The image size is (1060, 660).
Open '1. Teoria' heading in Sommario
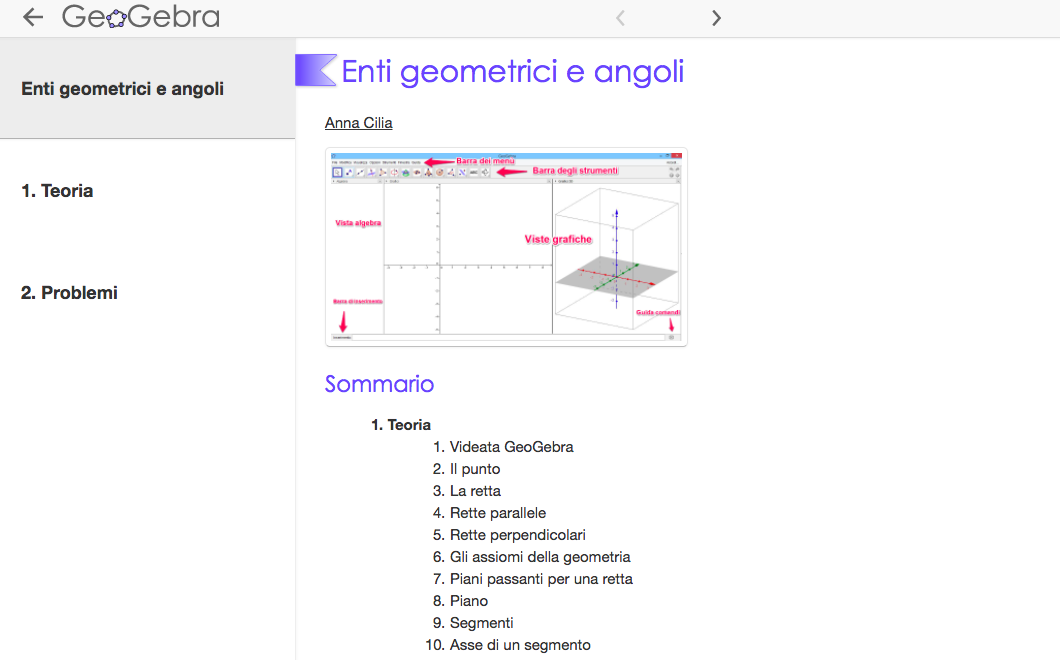(x=401, y=425)
